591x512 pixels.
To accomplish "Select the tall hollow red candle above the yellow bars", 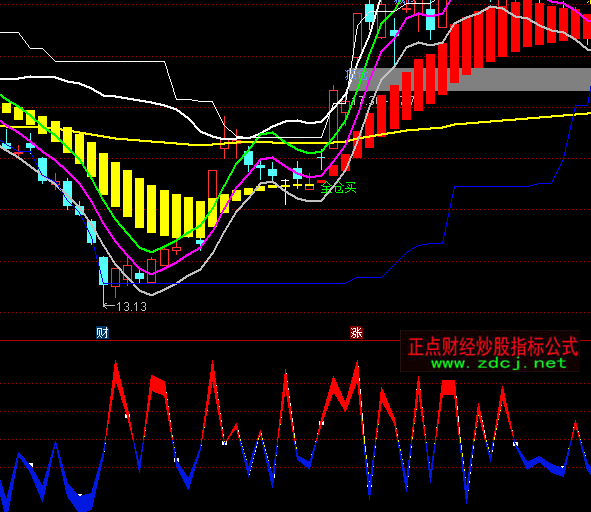I will (x=213, y=184).
